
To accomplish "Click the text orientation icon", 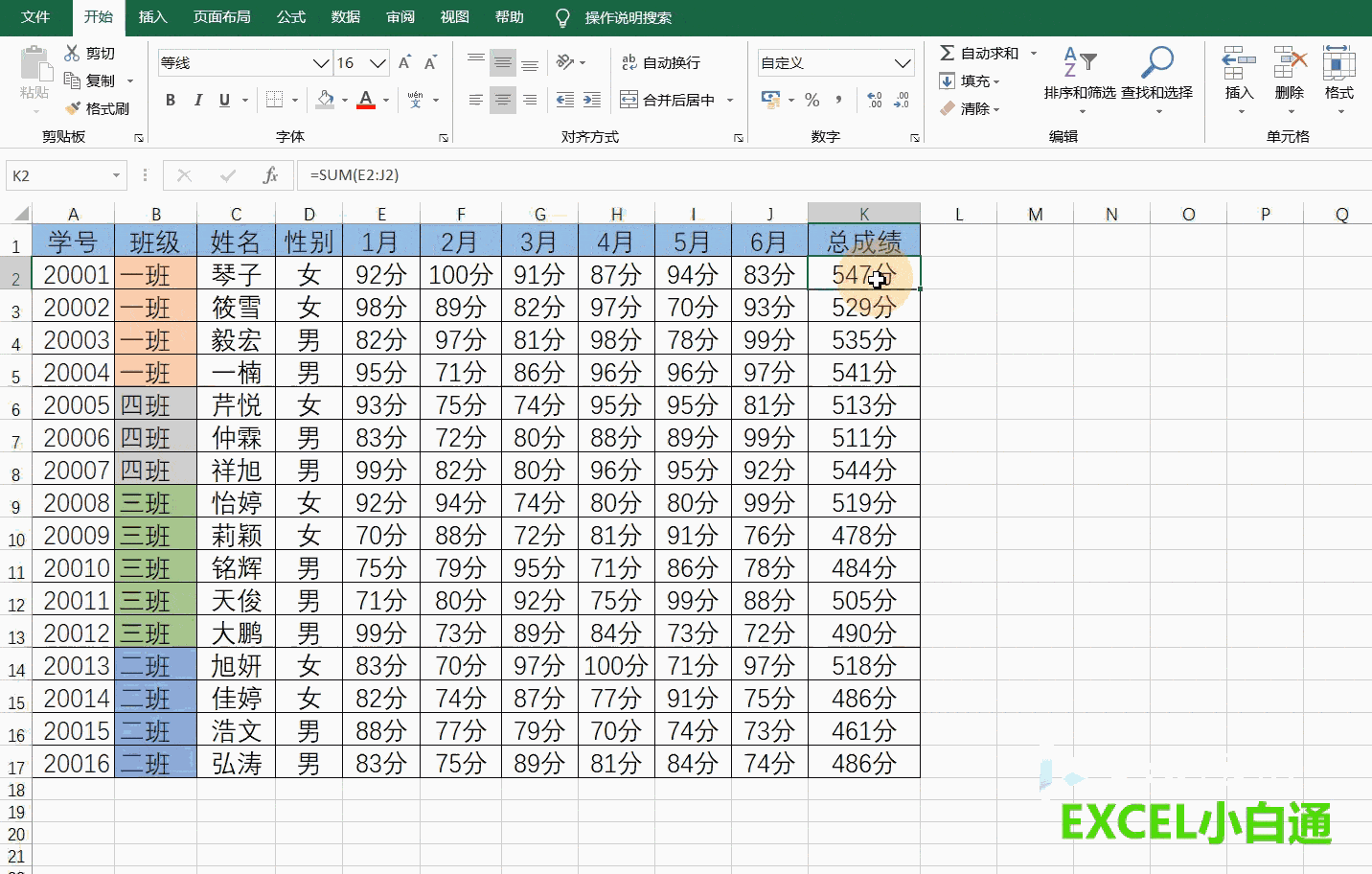I will click(565, 62).
